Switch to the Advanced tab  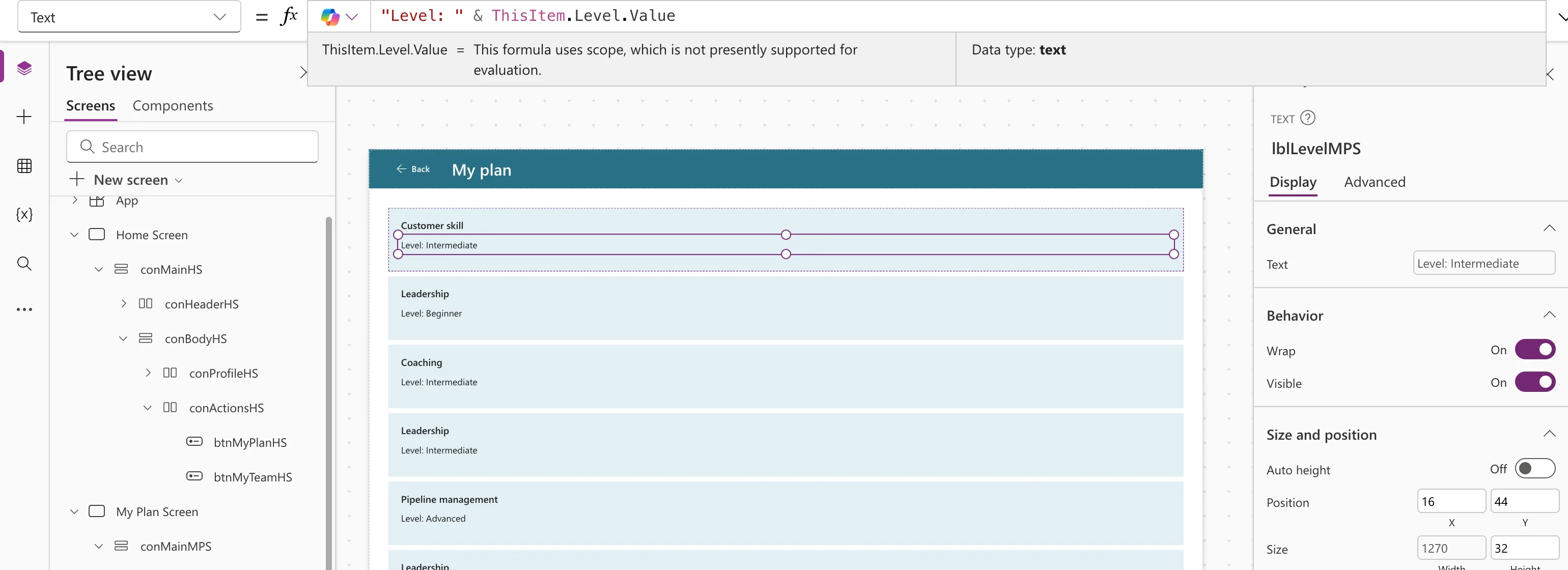coord(1375,182)
